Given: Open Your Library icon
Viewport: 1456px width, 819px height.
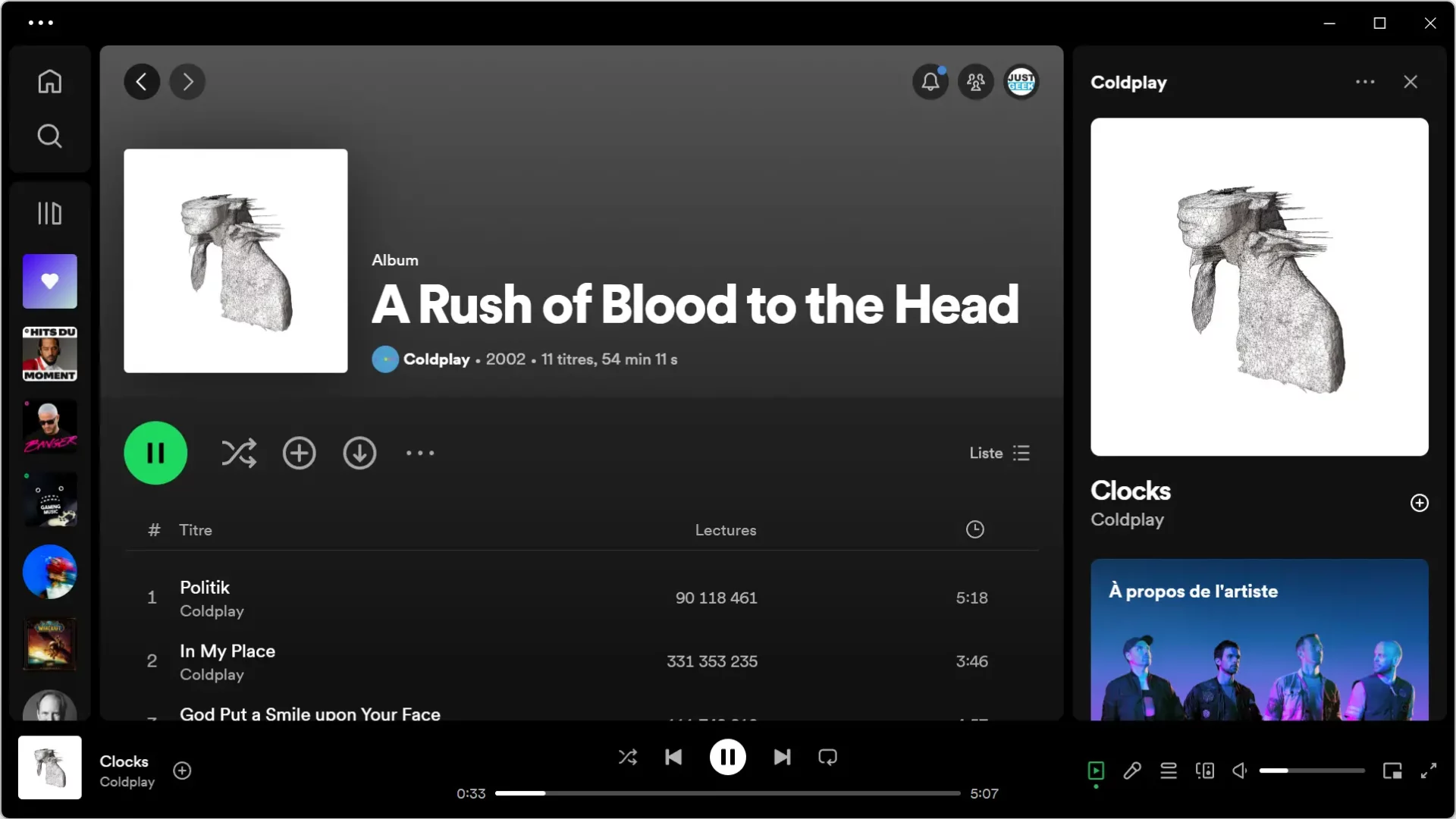Looking at the screenshot, I should click(50, 213).
